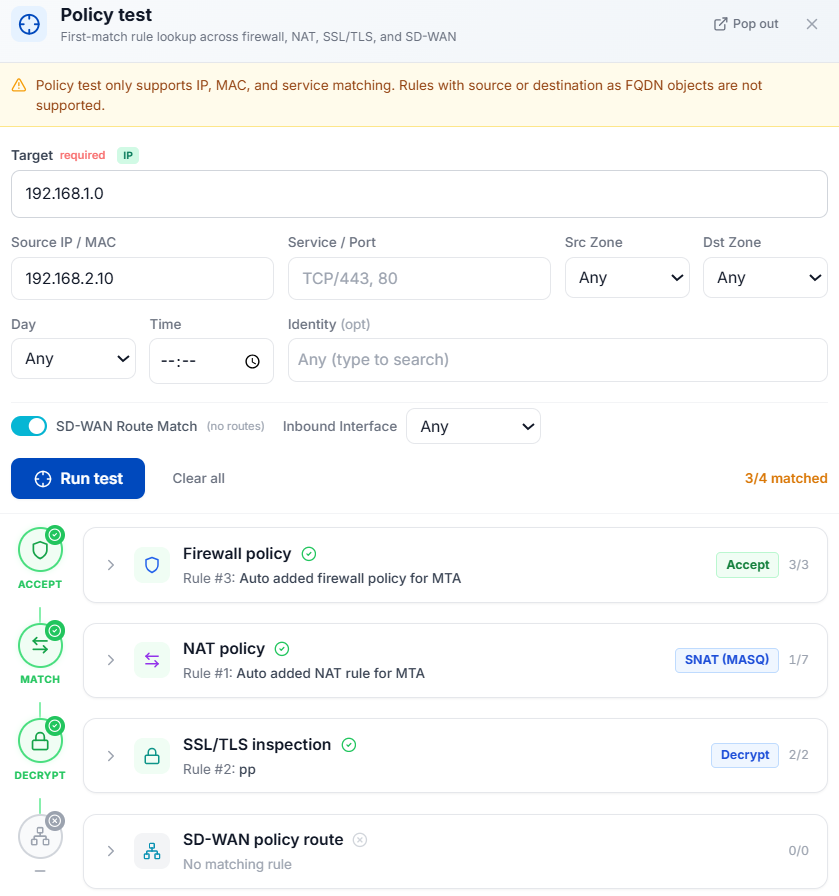Select the Day dropdown
This screenshot has width=839, height=896.
pyautogui.click(x=73, y=359)
